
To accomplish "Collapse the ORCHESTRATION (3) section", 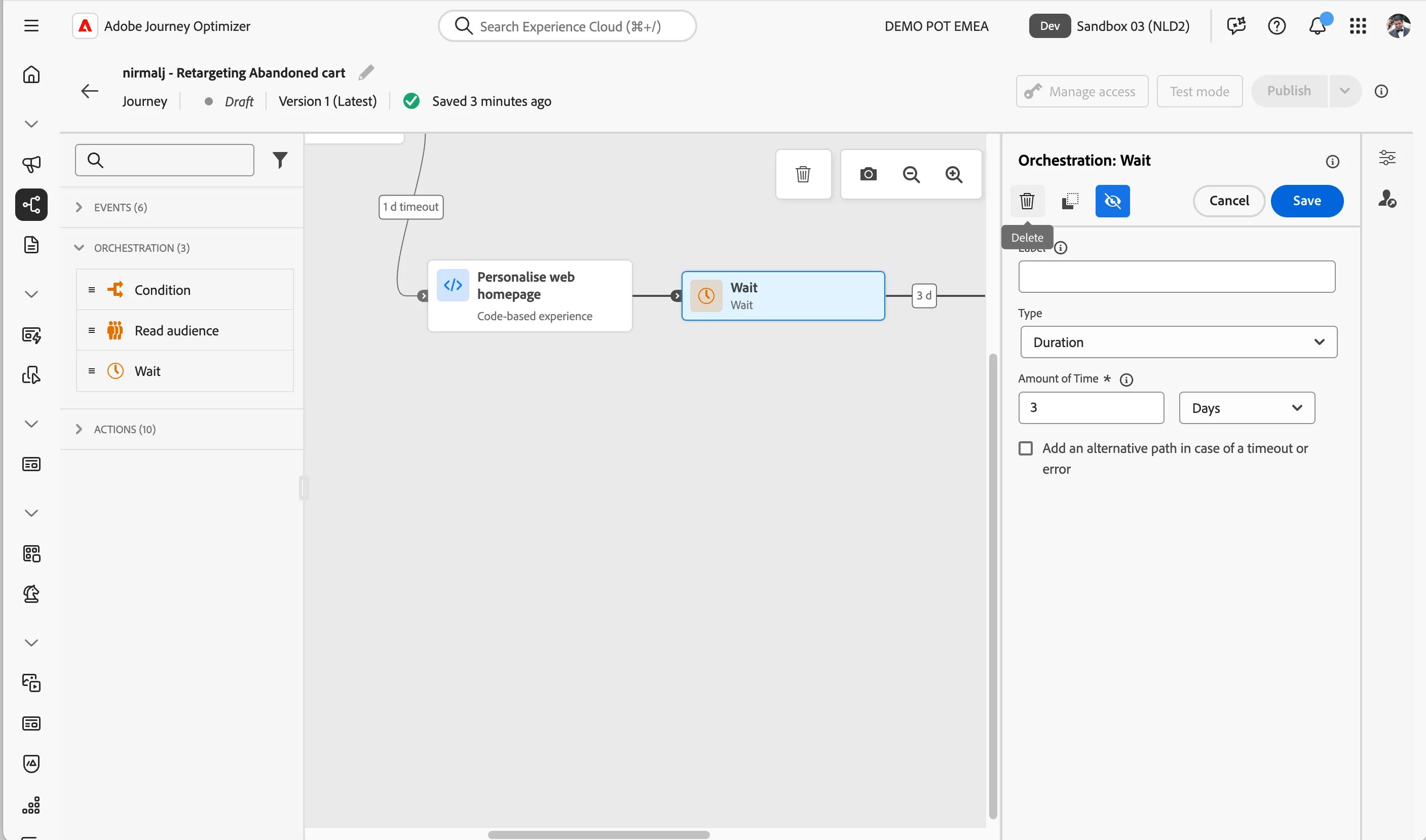I will (181, 248).
